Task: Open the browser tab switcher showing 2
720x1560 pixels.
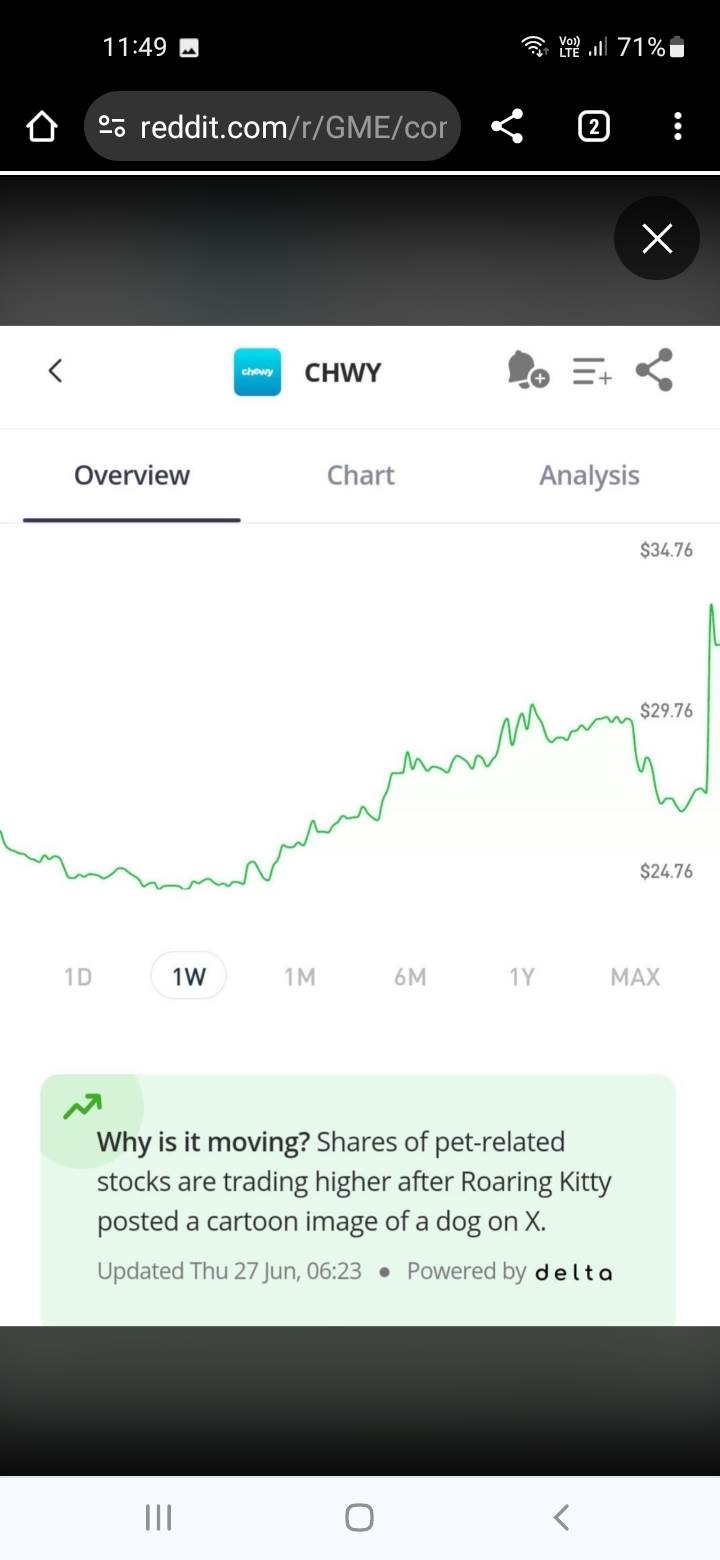Action: [594, 126]
